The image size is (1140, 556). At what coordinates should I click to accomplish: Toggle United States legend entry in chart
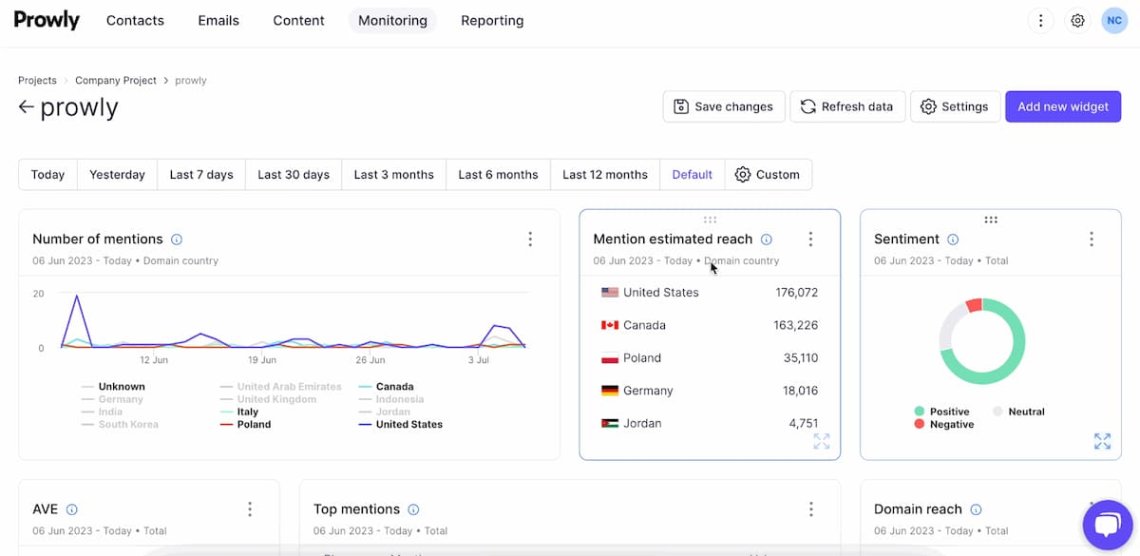(408, 424)
